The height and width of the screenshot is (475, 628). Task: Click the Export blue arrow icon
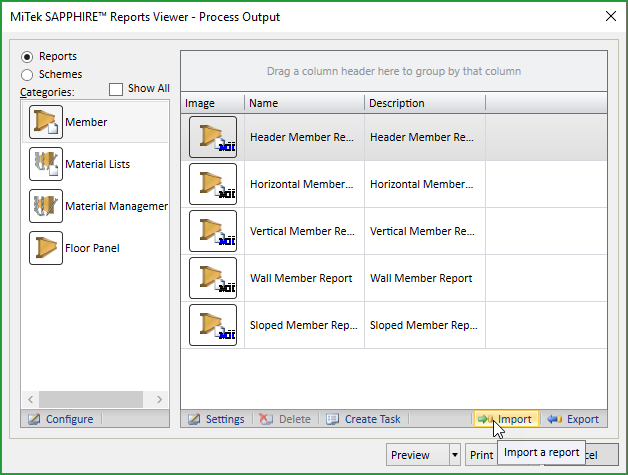point(555,419)
